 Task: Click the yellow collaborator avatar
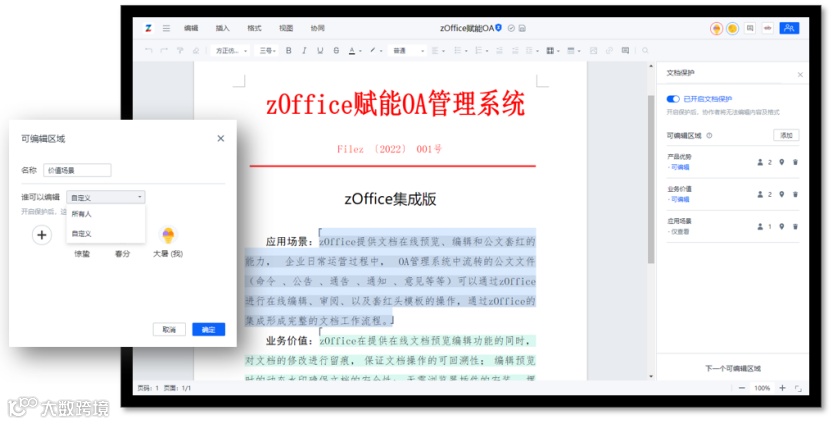[733, 28]
